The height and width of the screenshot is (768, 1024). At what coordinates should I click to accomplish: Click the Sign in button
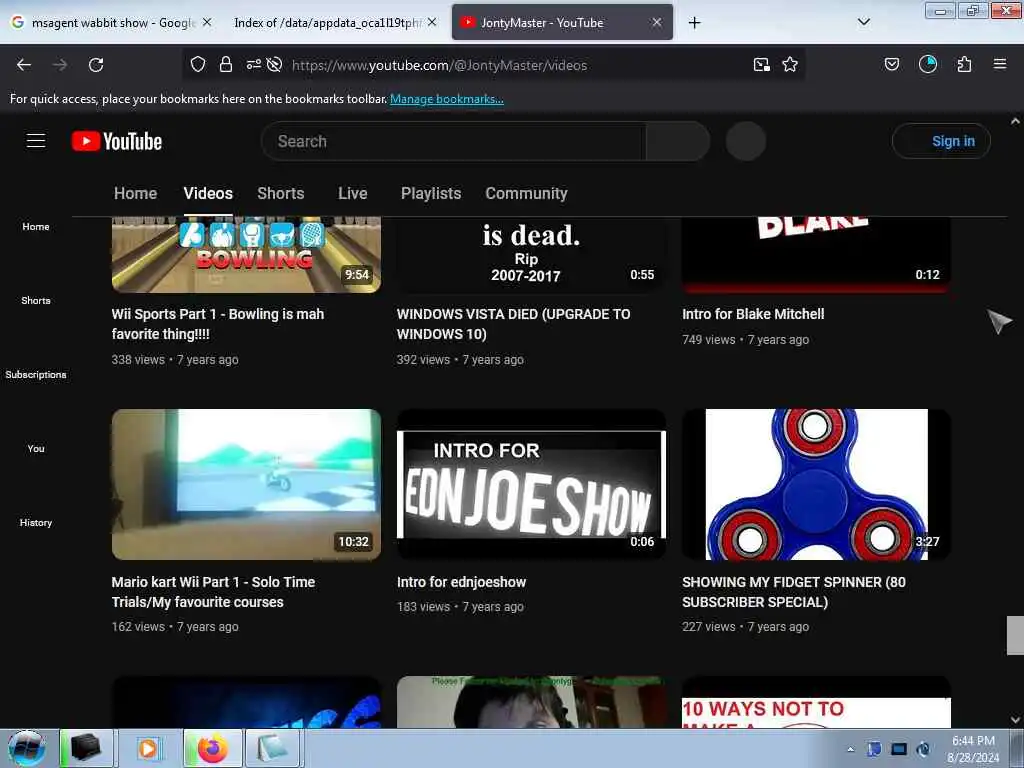pos(941,141)
